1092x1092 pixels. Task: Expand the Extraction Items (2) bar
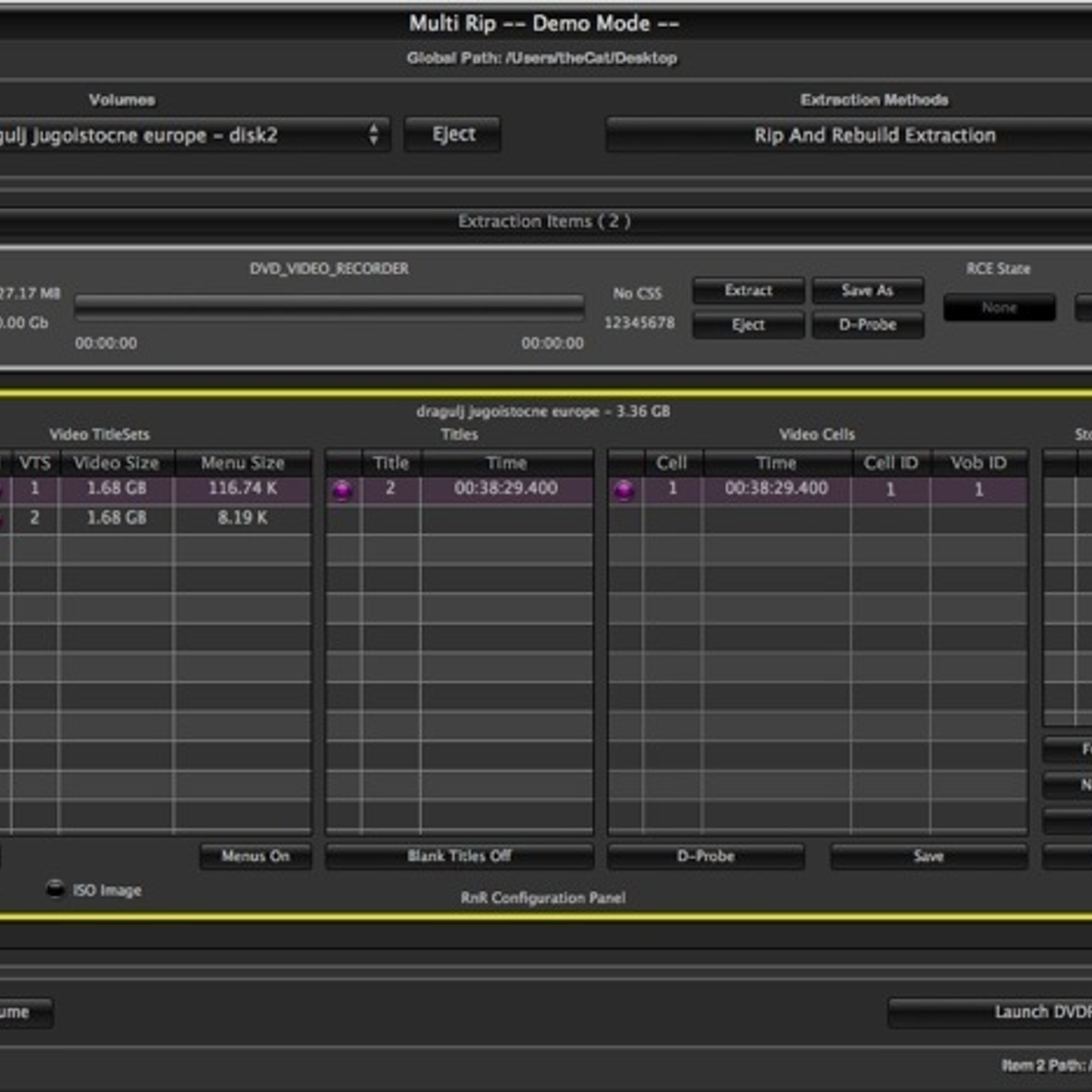click(544, 221)
